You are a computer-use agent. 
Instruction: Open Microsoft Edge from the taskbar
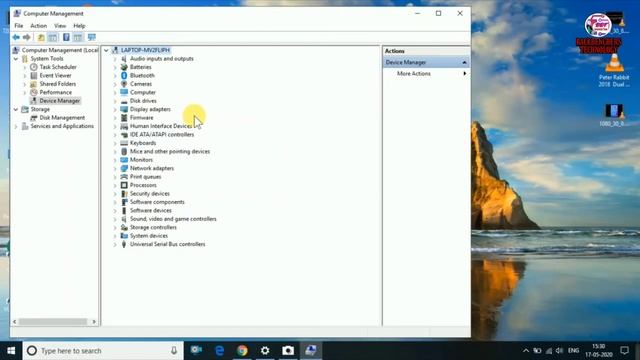click(x=219, y=351)
